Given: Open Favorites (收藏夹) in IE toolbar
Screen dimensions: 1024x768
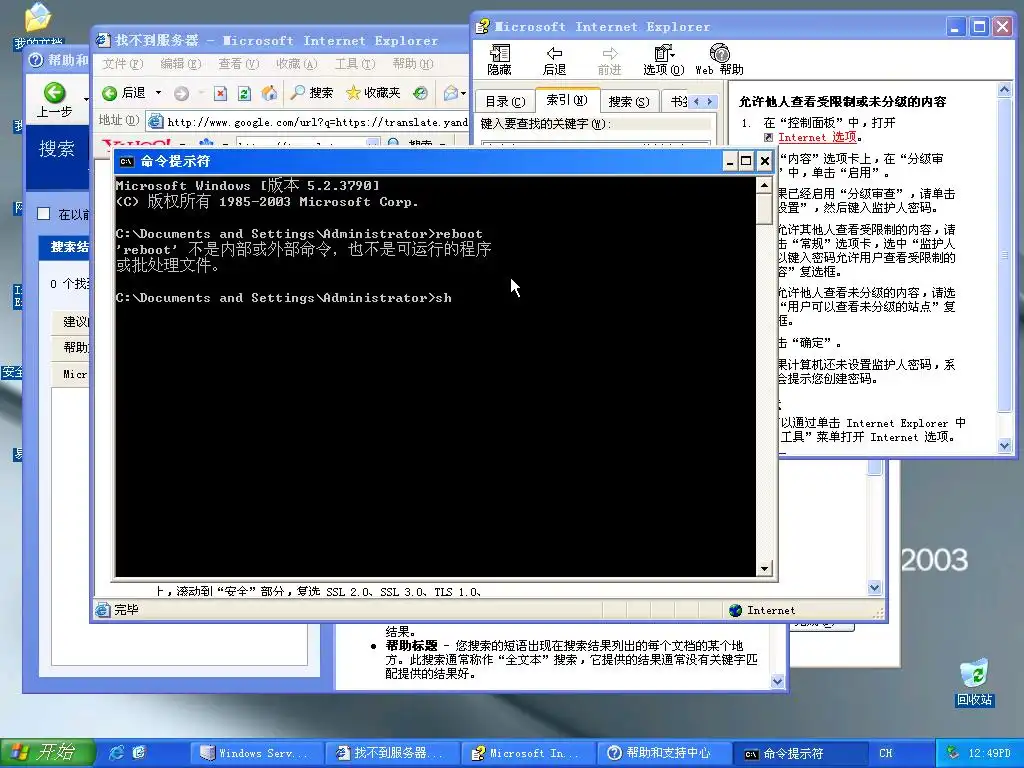Looking at the screenshot, I should click(x=373, y=93).
